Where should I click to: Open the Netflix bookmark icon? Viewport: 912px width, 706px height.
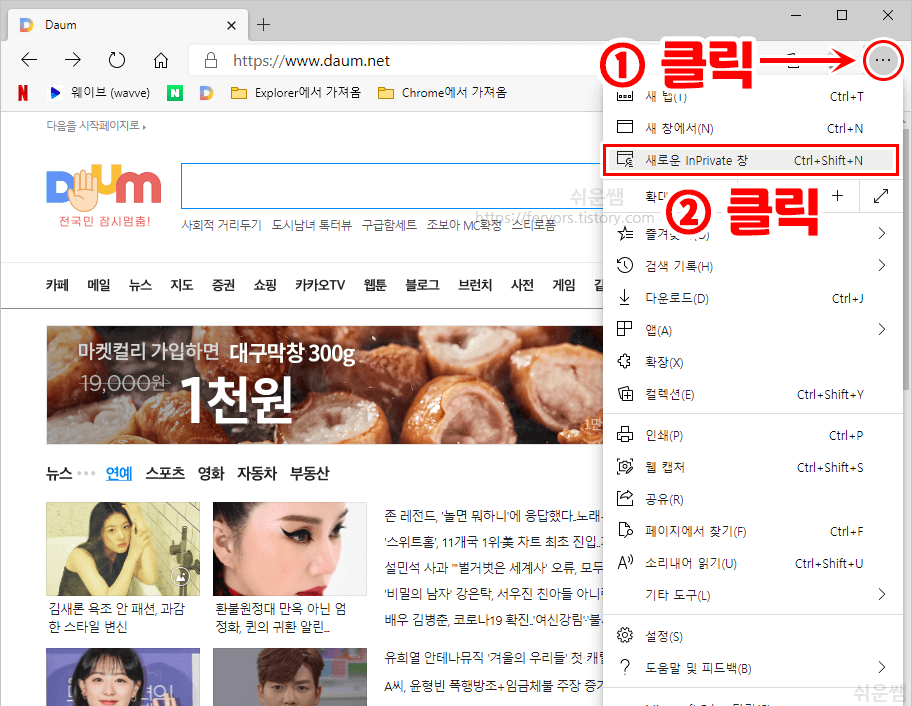click(x=23, y=92)
